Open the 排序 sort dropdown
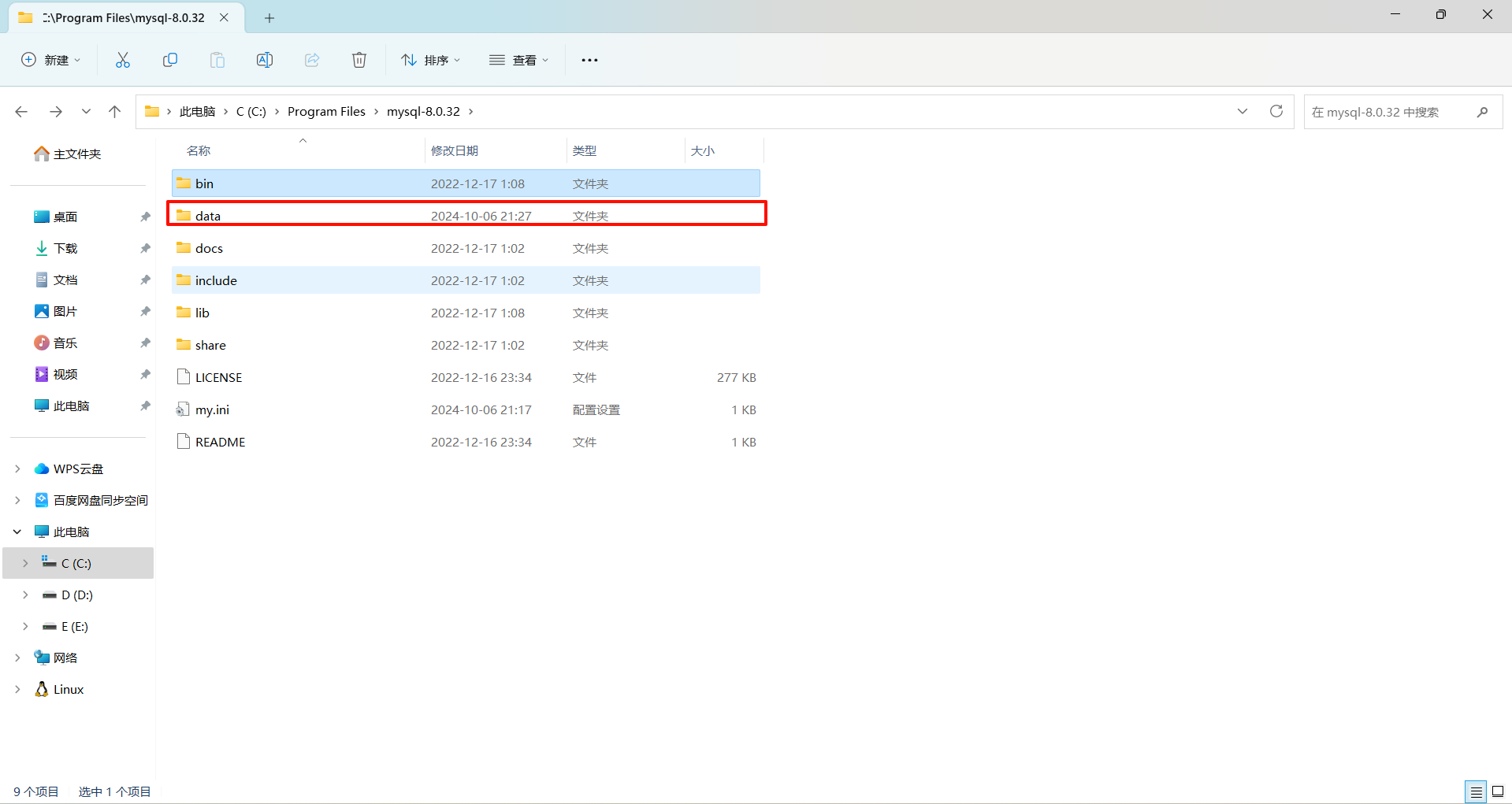The width and height of the screenshot is (1512, 804). click(x=430, y=60)
